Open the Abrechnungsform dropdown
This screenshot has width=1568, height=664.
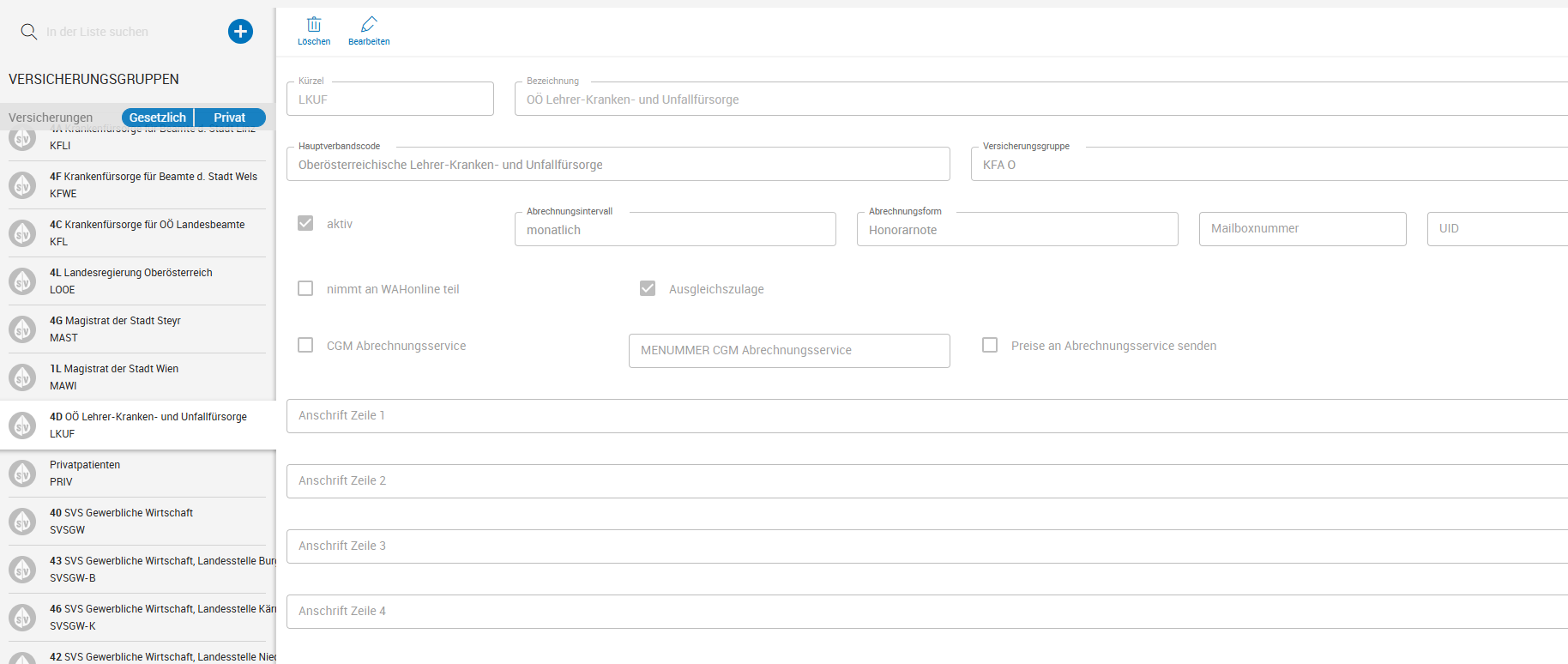tap(1017, 229)
